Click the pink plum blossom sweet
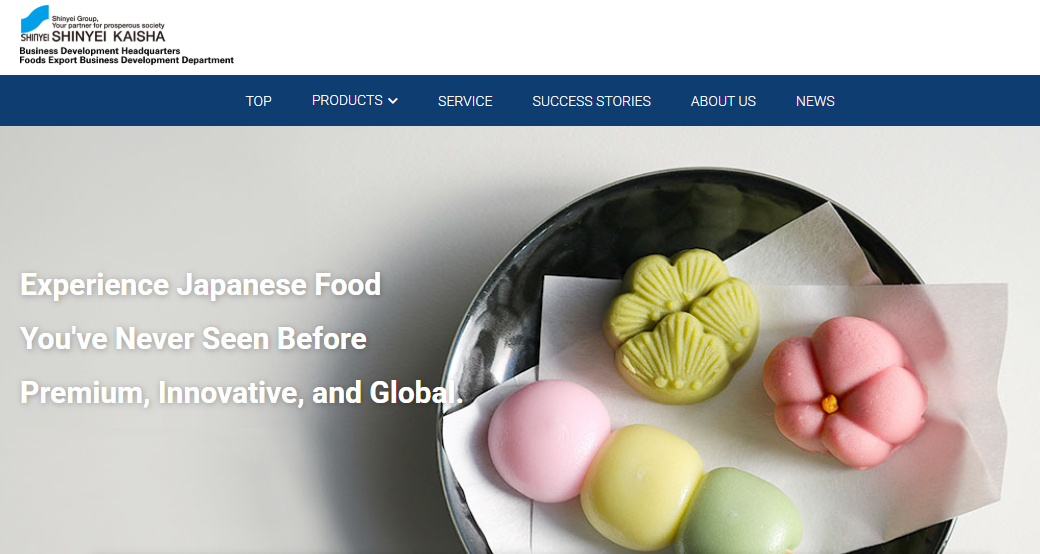The height and width of the screenshot is (554, 1040). point(844,391)
